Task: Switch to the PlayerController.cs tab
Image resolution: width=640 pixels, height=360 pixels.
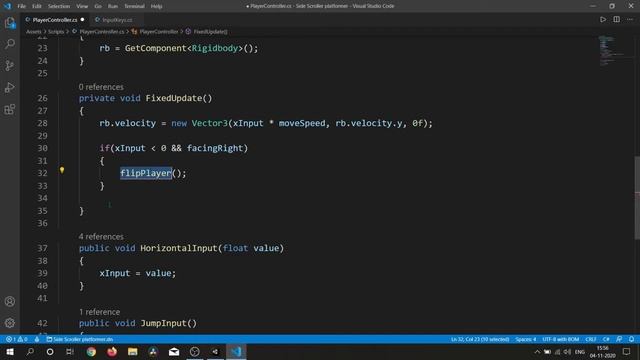Action: (55, 20)
